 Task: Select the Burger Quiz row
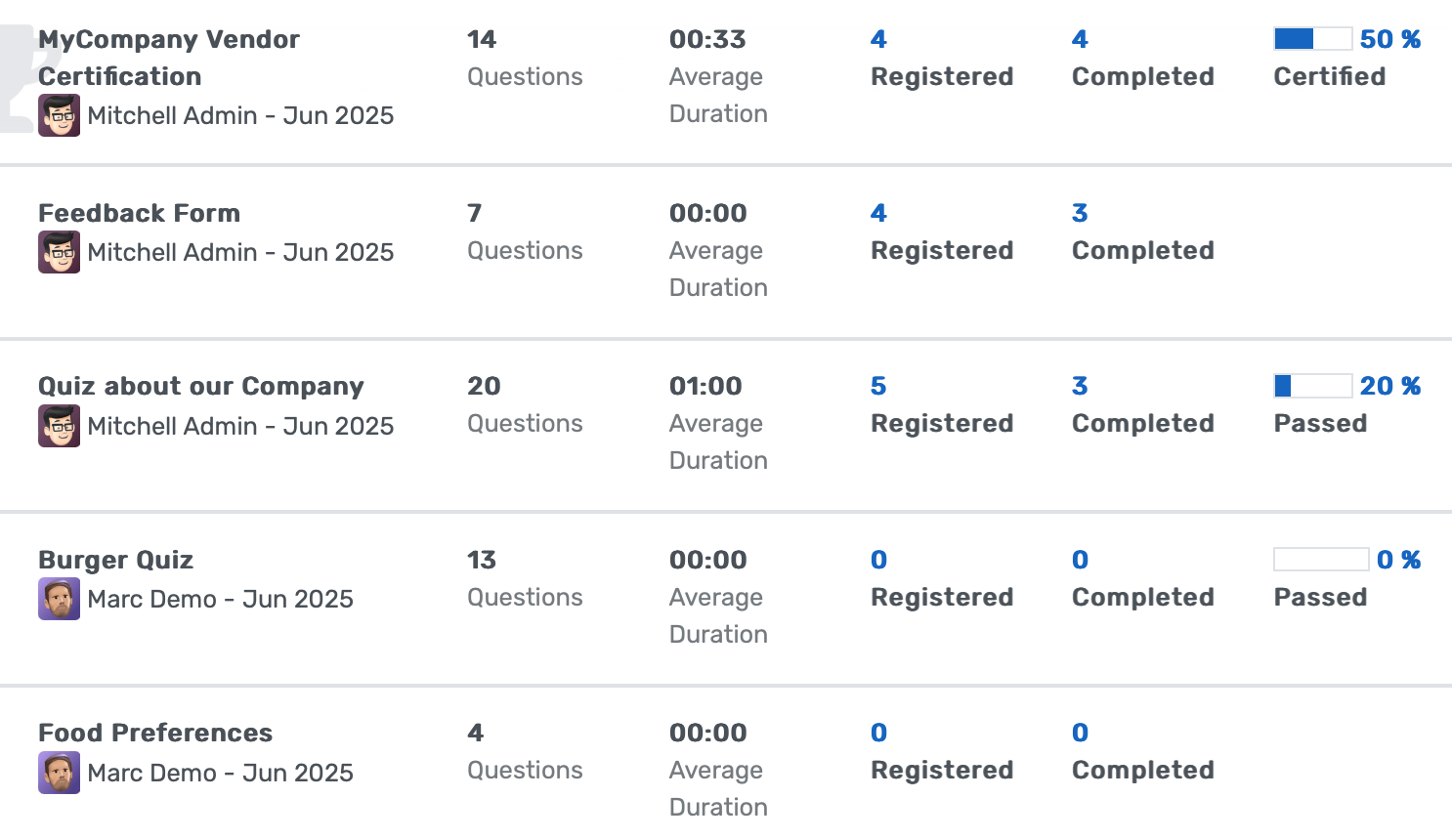[x=114, y=560]
